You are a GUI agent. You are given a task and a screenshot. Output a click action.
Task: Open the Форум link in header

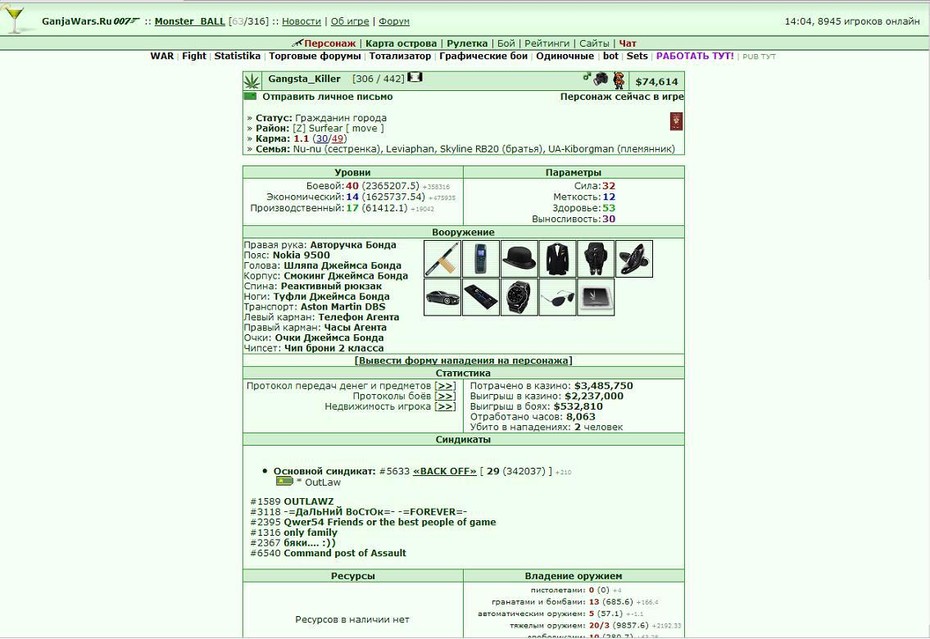[394, 21]
